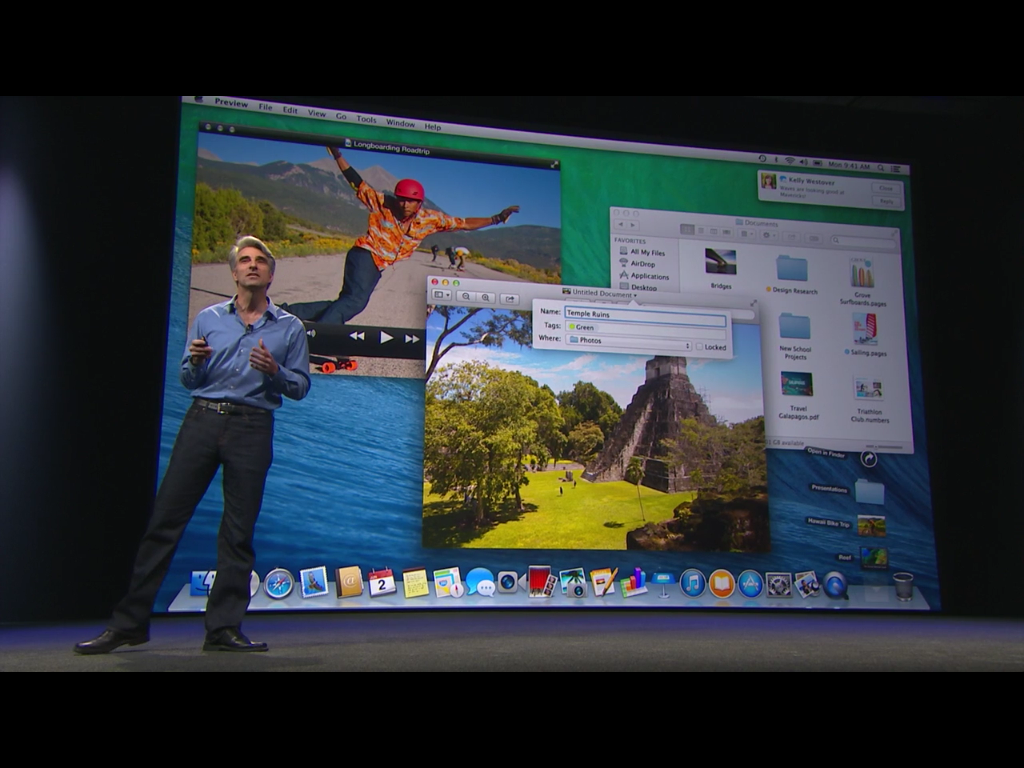
Task: Launch Notes from the Dock
Action: [415, 583]
